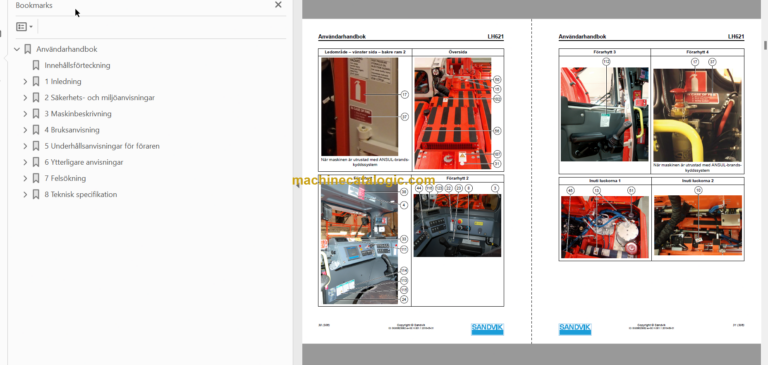Expand 2 Säkerhets- och miljöanvisningar bookmark
The width and height of the screenshot is (768, 365).
pyautogui.click(x=25, y=98)
